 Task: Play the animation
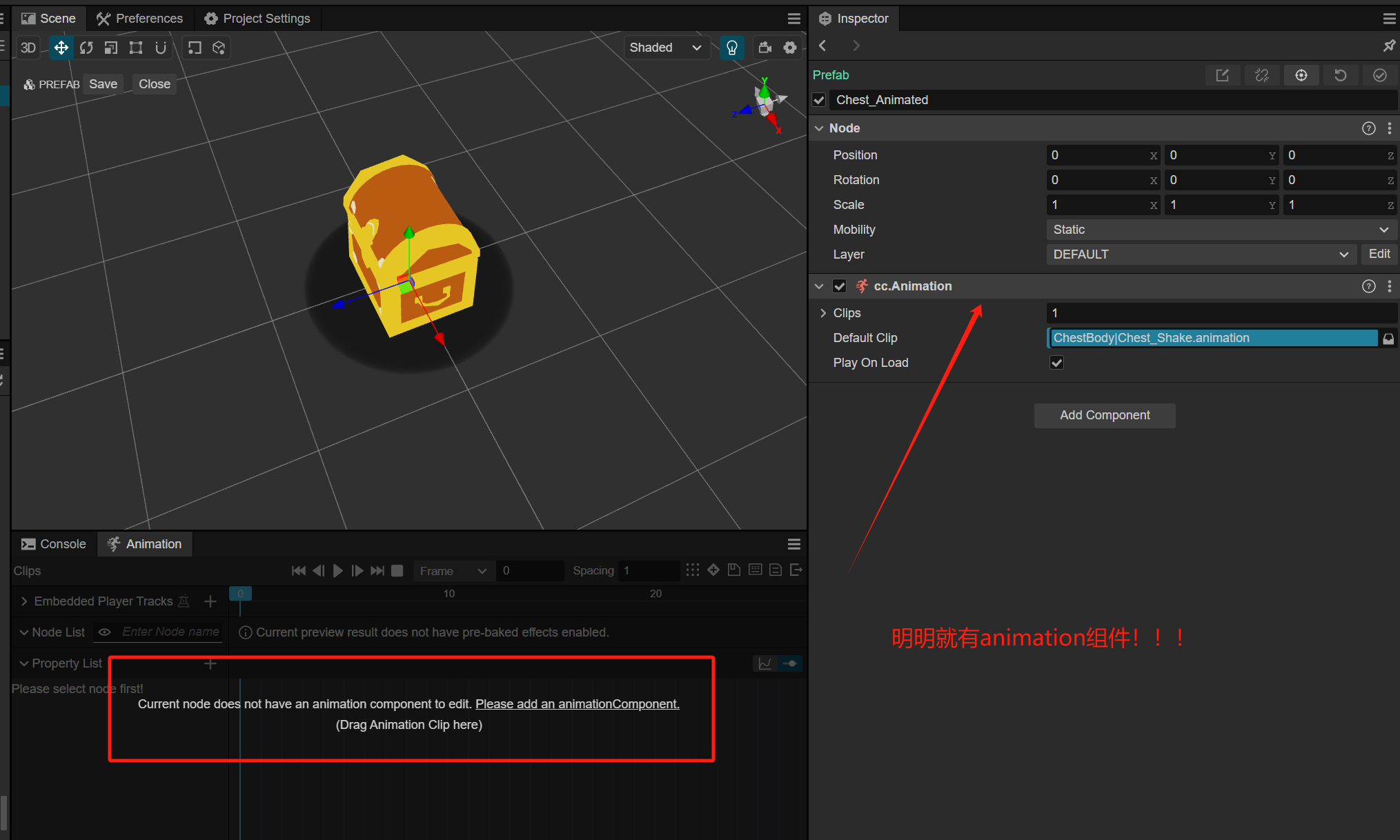coord(338,570)
